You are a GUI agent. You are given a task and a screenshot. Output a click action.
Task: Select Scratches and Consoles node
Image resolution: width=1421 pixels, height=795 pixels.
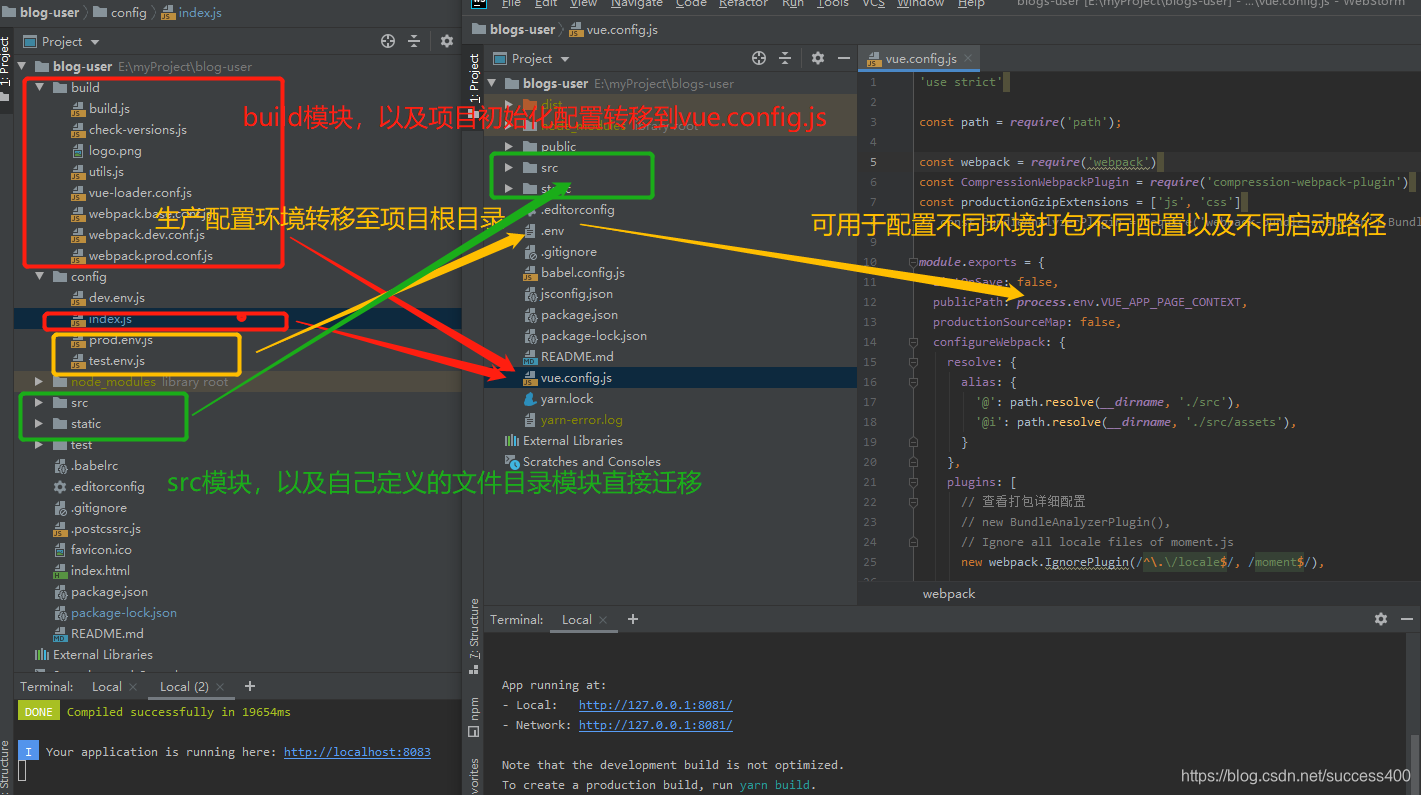pos(582,462)
